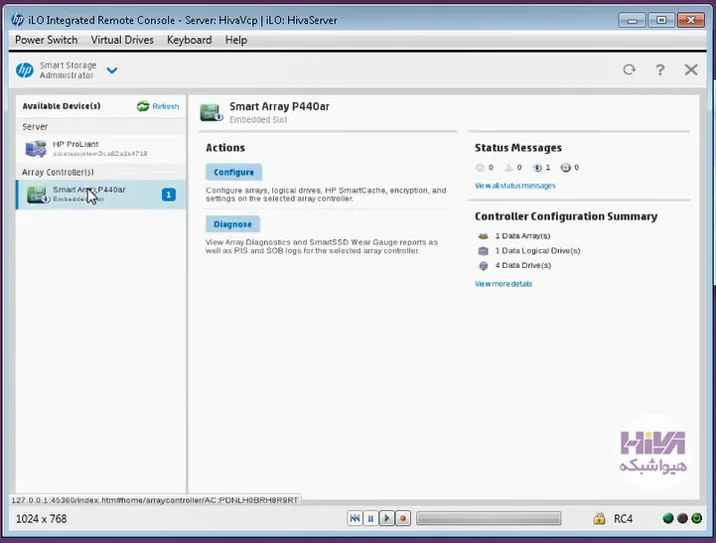Click the informational status icon showing 1
The width and height of the screenshot is (716, 543).
[537, 168]
